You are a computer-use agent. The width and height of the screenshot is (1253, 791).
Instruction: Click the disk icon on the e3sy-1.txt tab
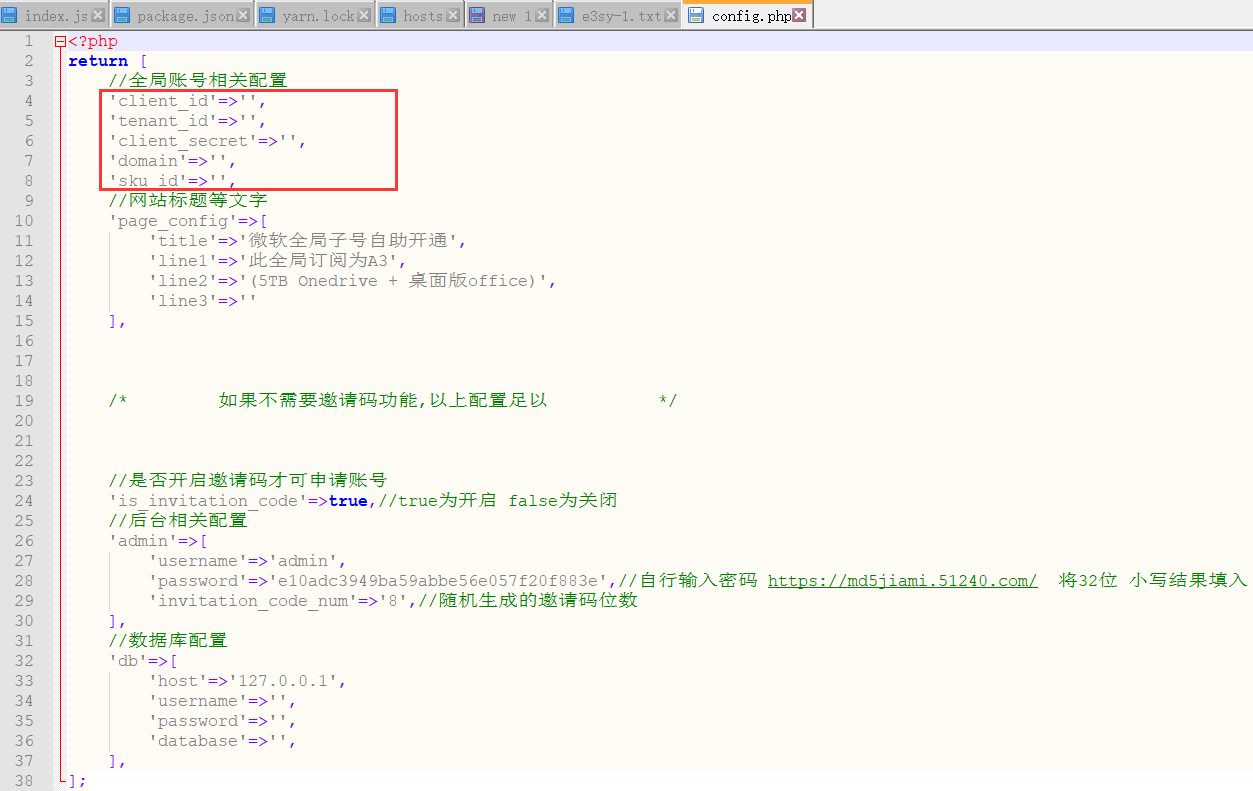tap(568, 15)
